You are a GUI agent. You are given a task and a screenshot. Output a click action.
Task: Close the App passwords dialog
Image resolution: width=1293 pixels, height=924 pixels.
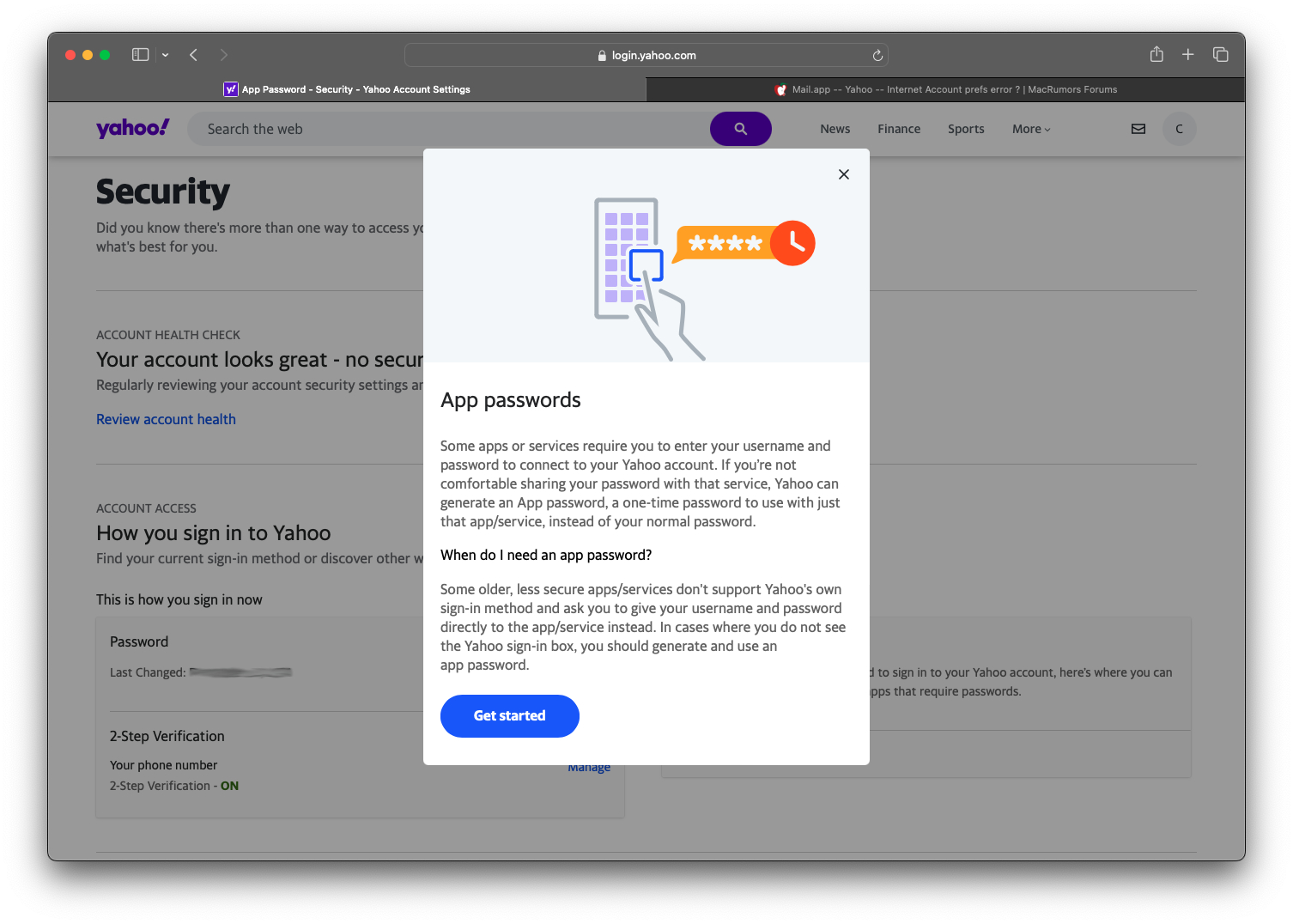844,174
